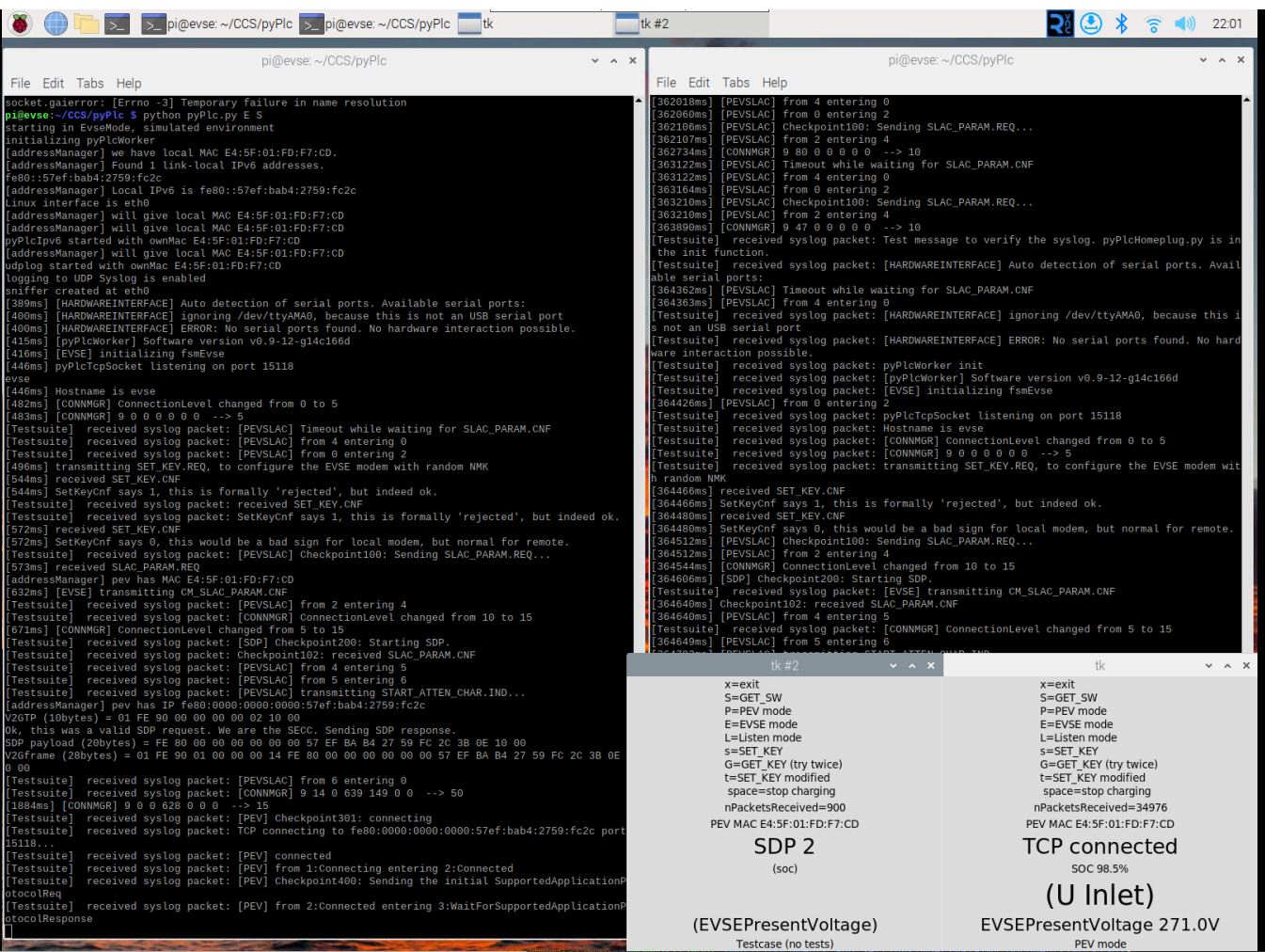The image size is (1265, 952).
Task: Click the software updates download icon
Action: 1091,24
